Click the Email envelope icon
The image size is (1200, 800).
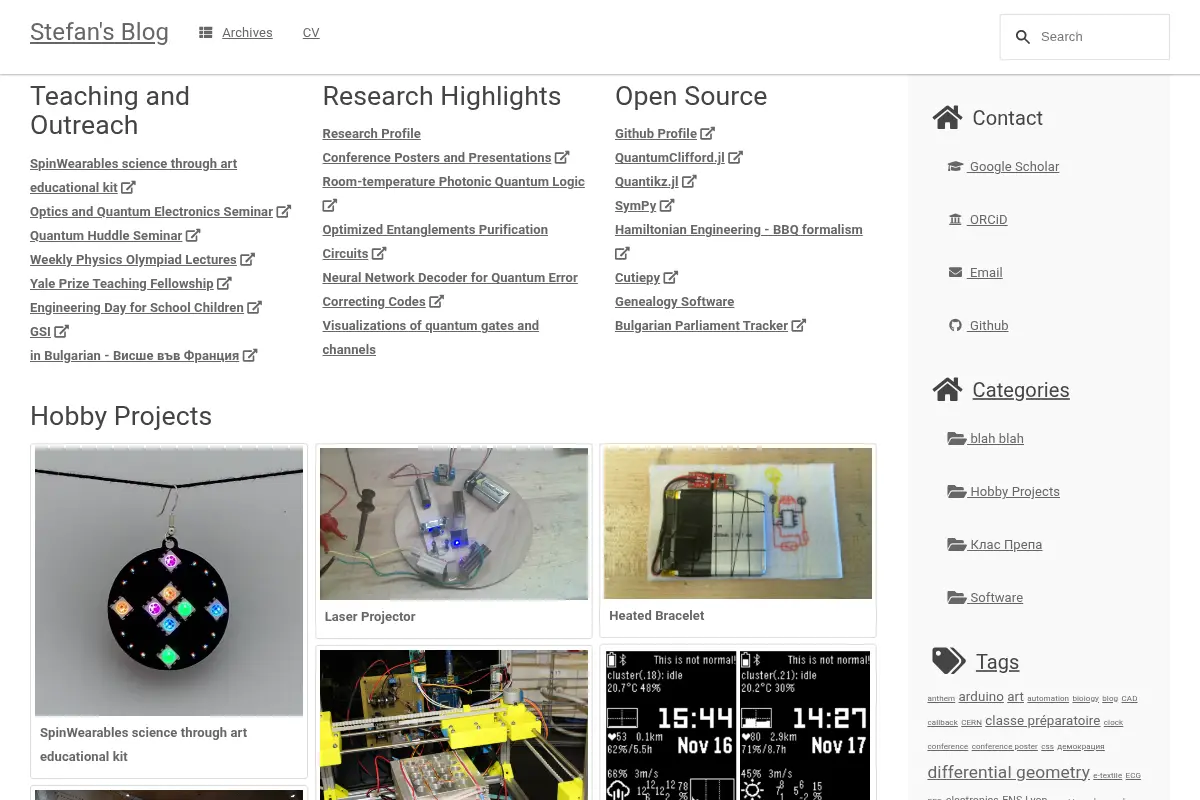point(955,273)
